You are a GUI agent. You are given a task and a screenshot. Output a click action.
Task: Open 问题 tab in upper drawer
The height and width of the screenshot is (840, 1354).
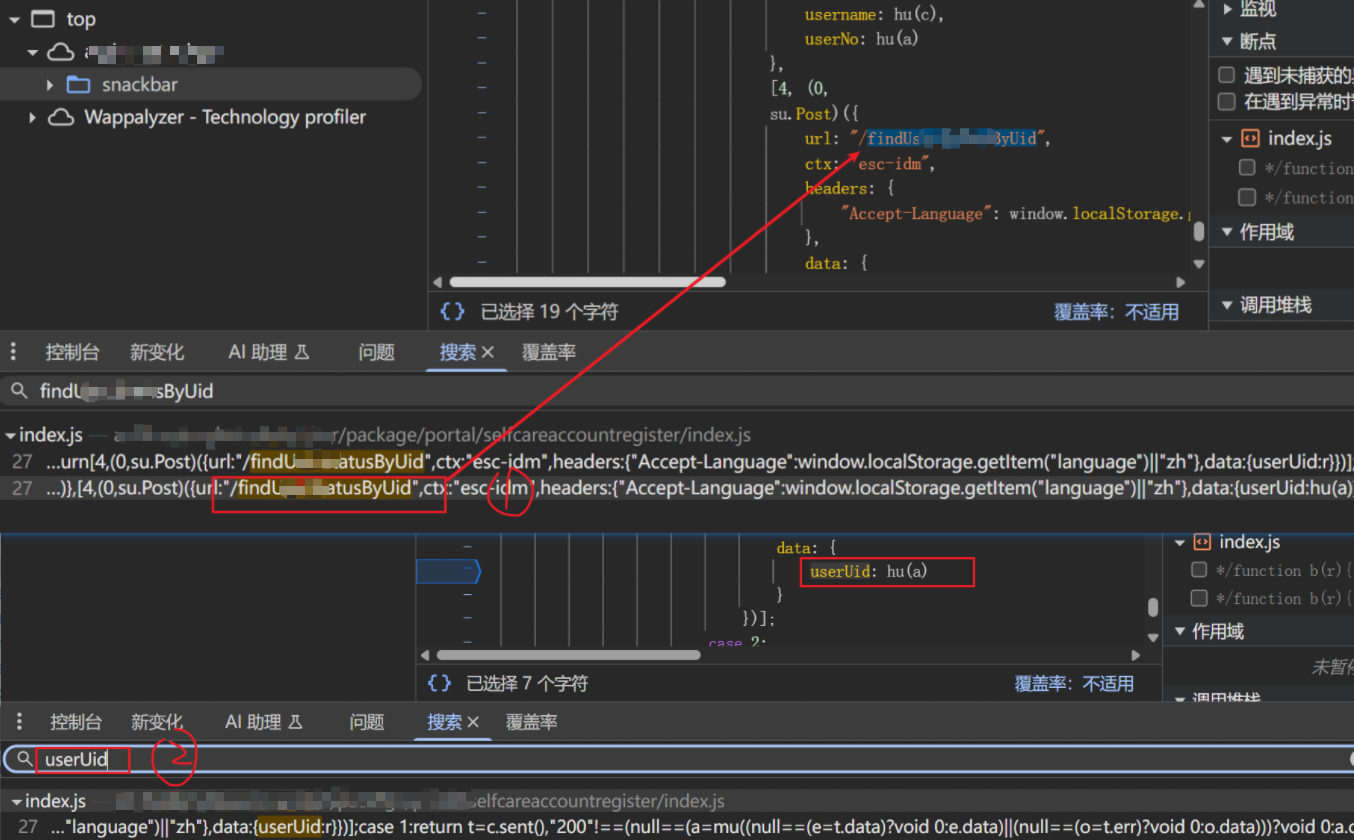coord(377,352)
